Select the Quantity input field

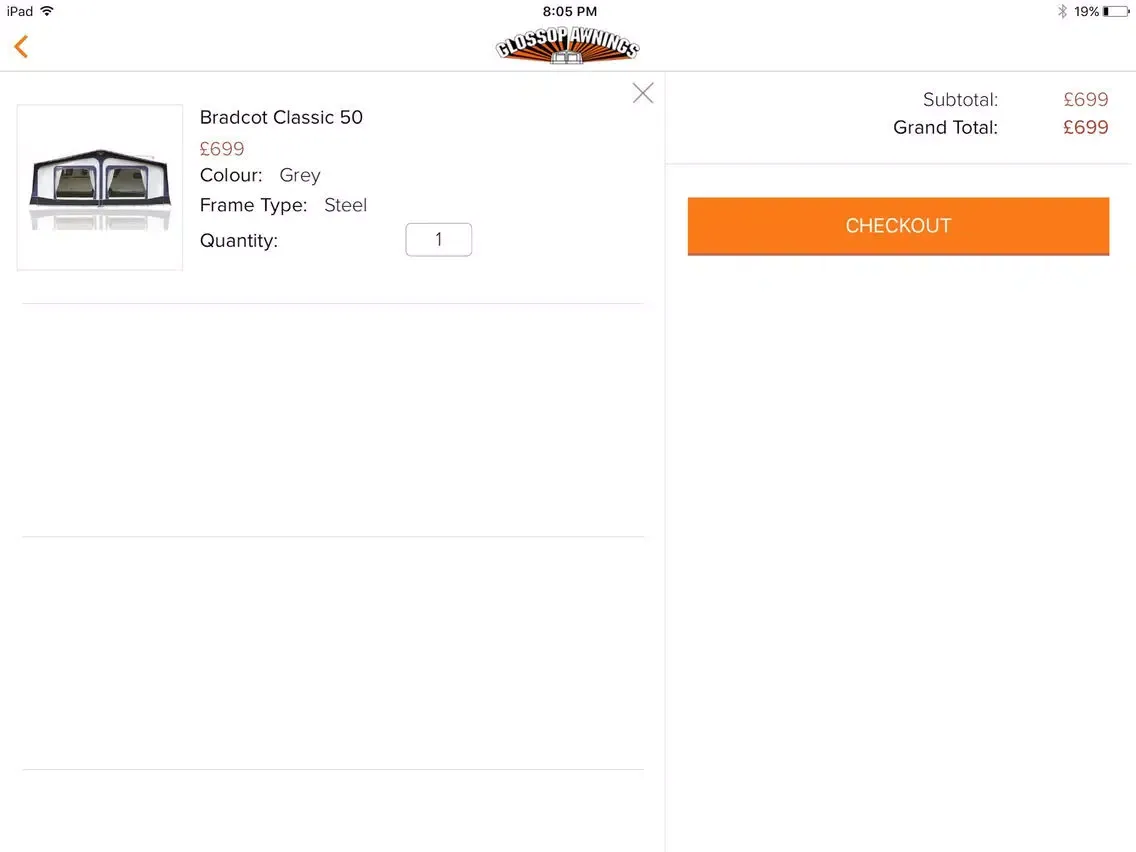tap(438, 240)
